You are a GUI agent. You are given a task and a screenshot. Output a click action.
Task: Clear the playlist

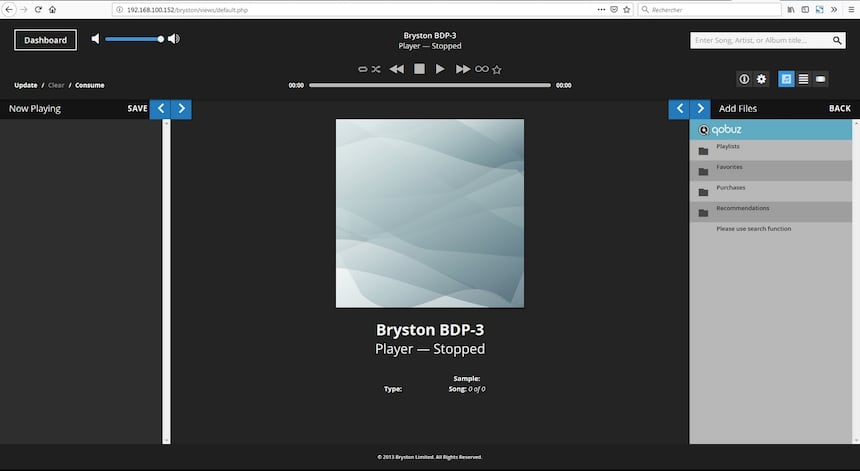(56, 85)
